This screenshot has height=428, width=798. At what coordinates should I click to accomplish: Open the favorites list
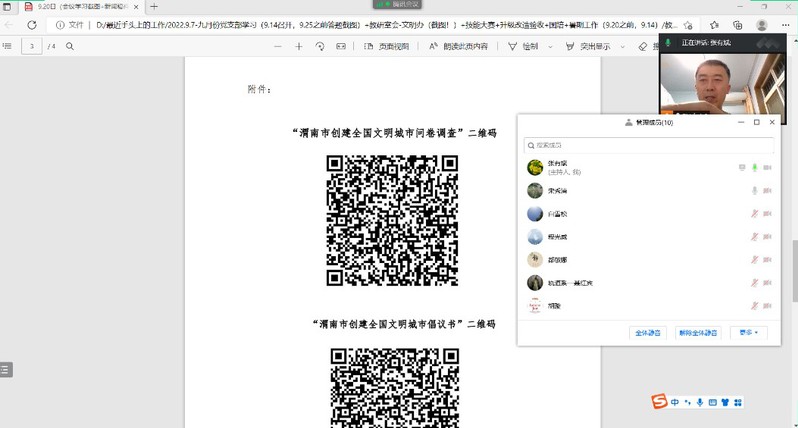[x=714, y=25]
